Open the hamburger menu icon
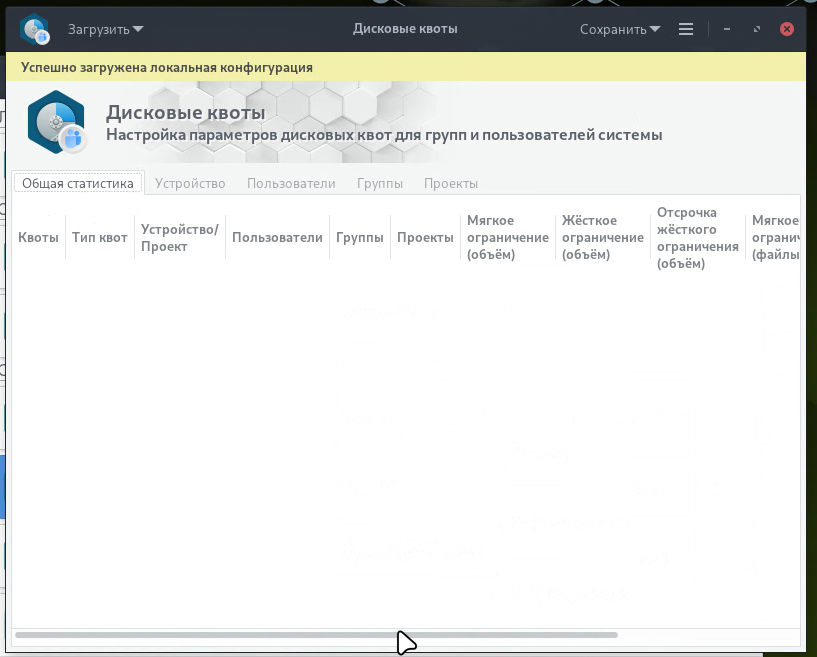The image size is (817, 657). pyautogui.click(x=686, y=29)
